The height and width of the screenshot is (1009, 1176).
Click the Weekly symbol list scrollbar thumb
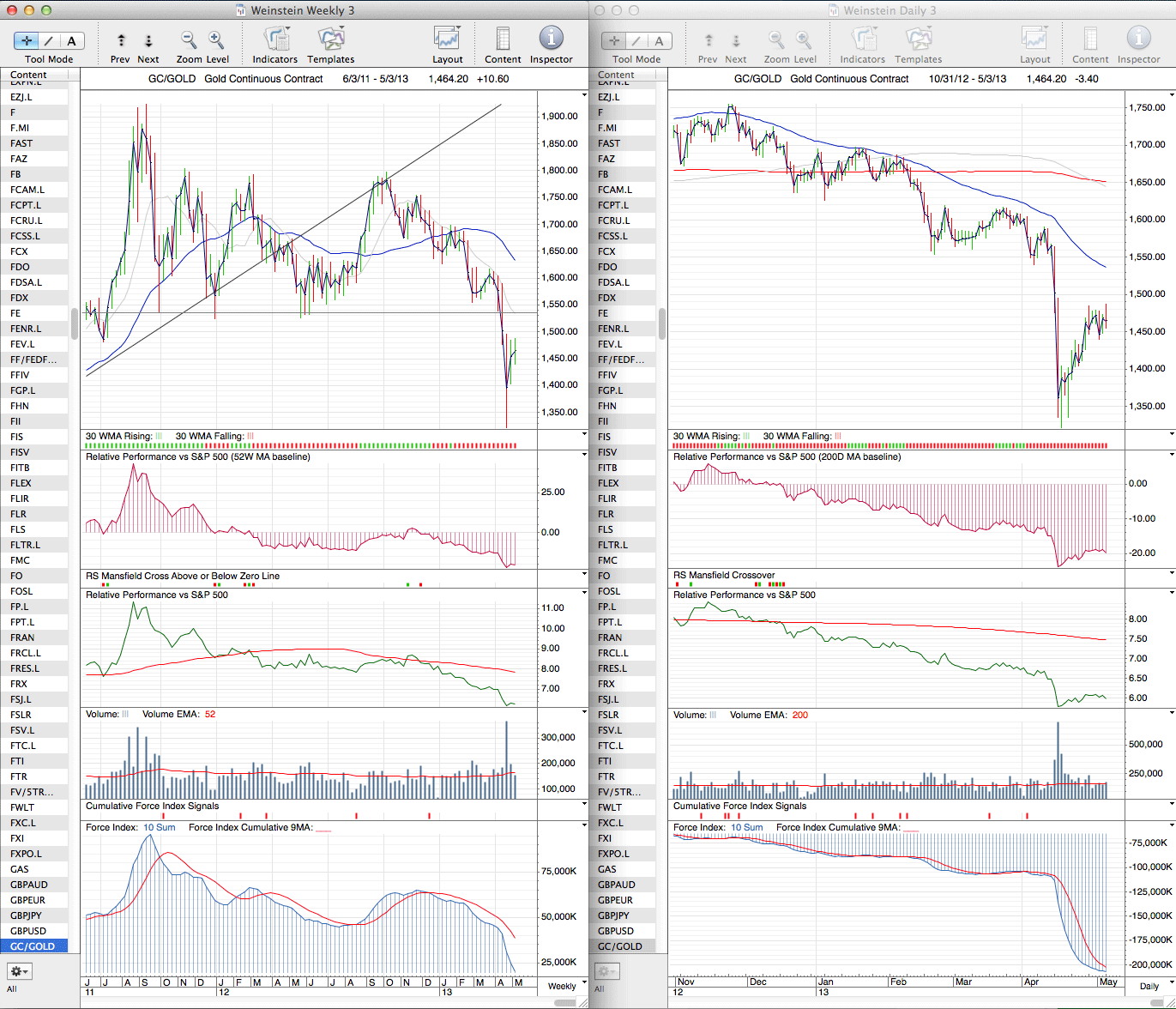pos(75,324)
